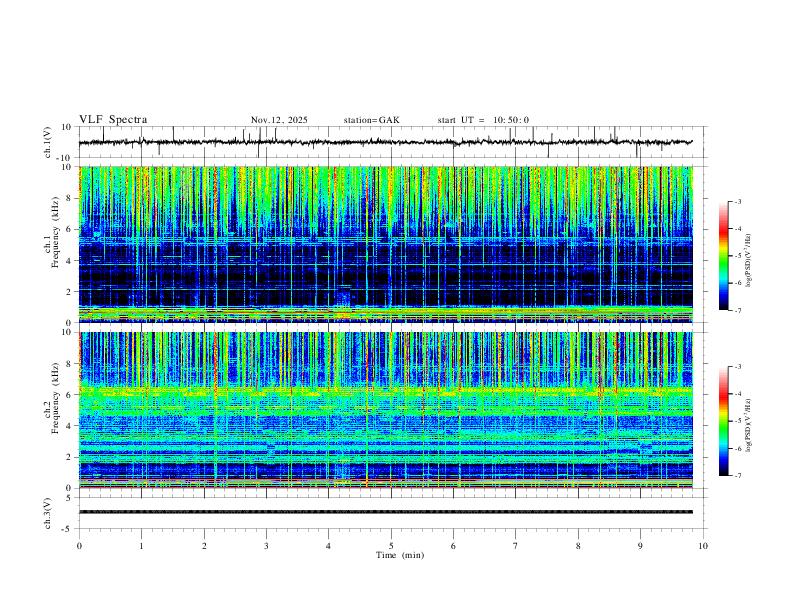
Task: Click the "-7" value on ch.2 color bar
Action: [x=738, y=476]
